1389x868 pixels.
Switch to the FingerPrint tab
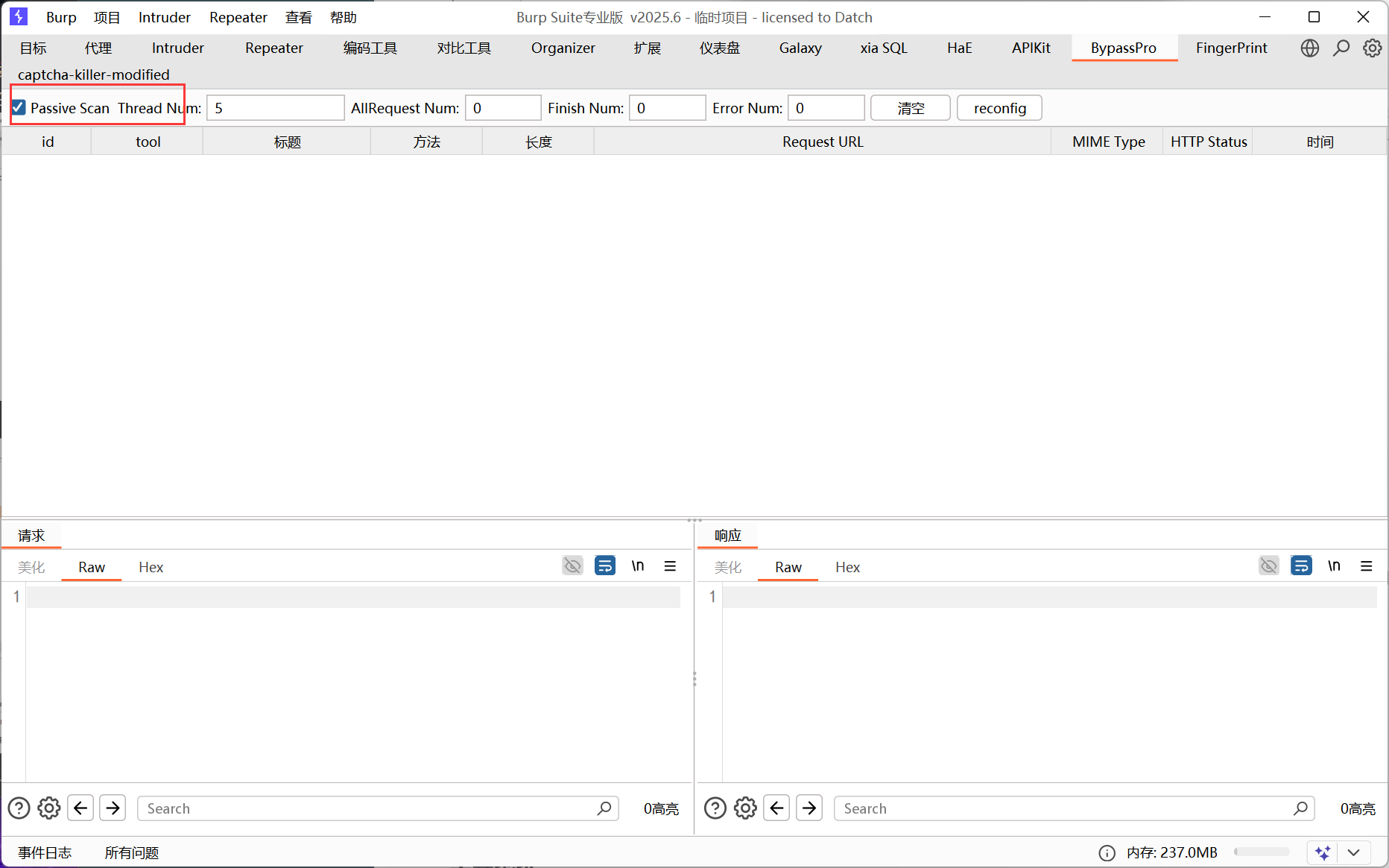(x=1232, y=48)
